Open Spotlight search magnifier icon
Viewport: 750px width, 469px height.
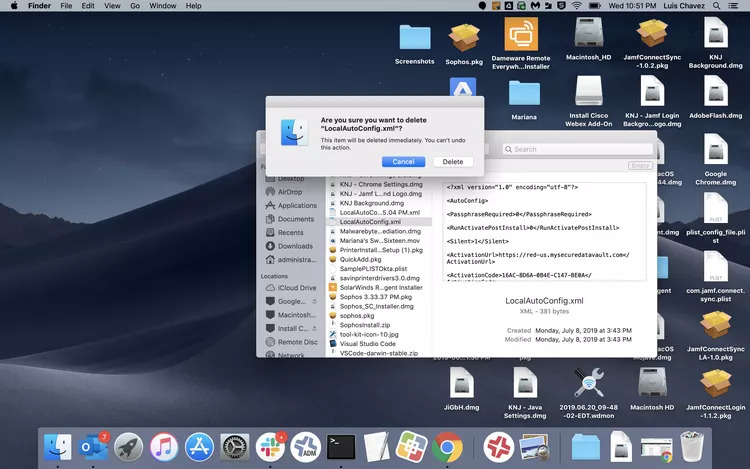click(x=717, y=6)
